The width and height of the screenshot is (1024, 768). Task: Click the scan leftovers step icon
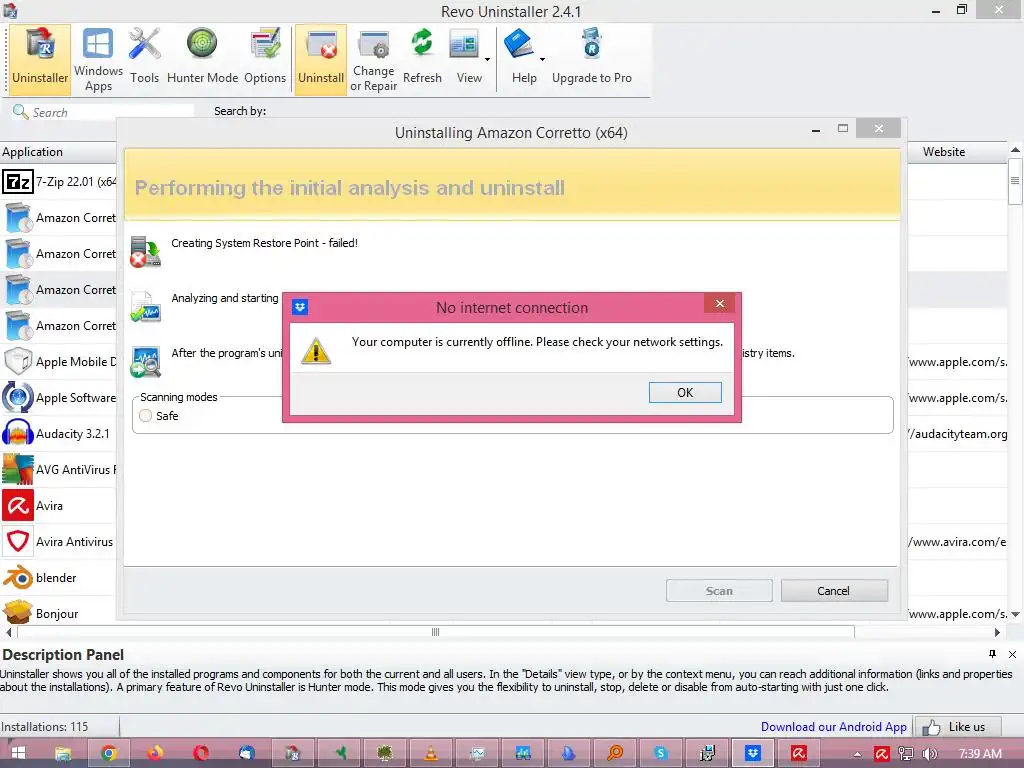(x=145, y=362)
